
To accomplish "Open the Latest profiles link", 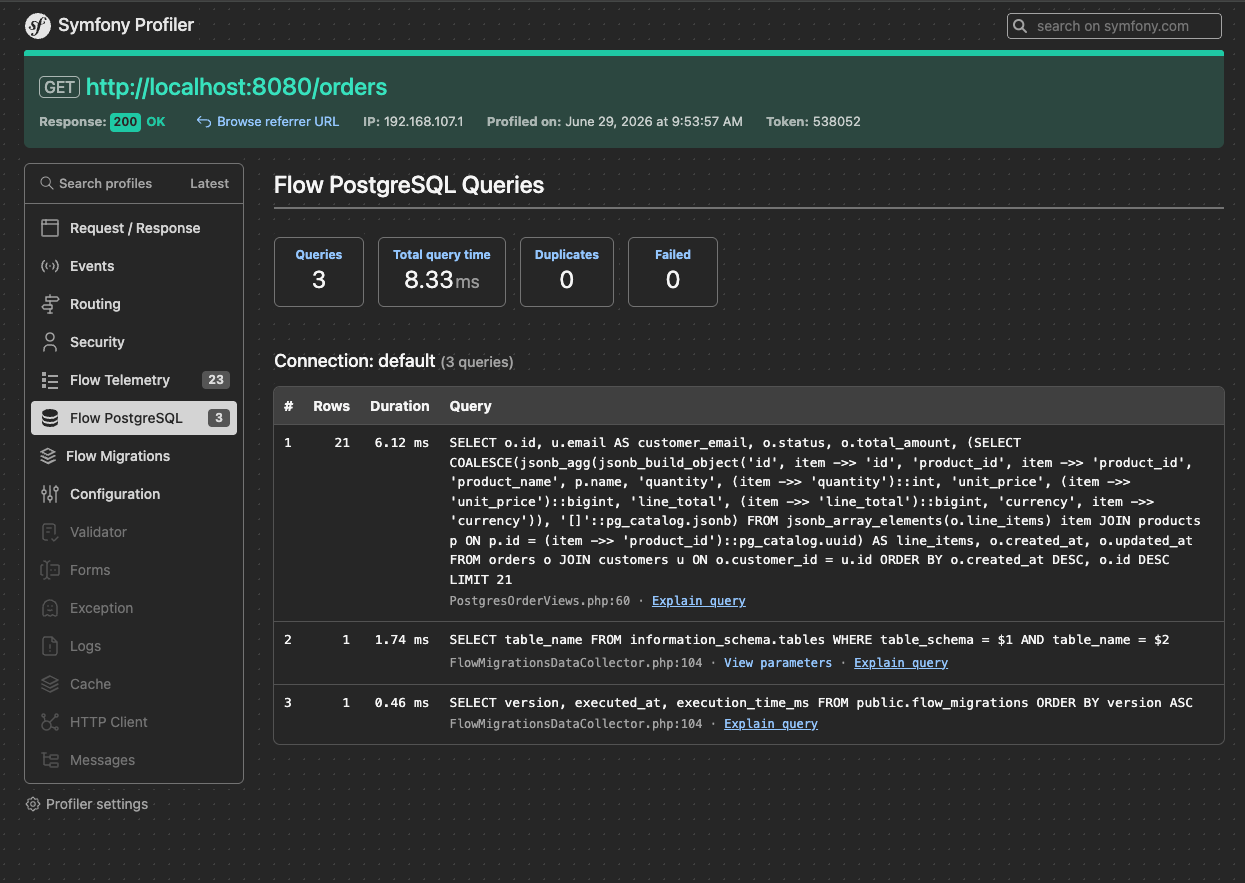I will (209, 183).
